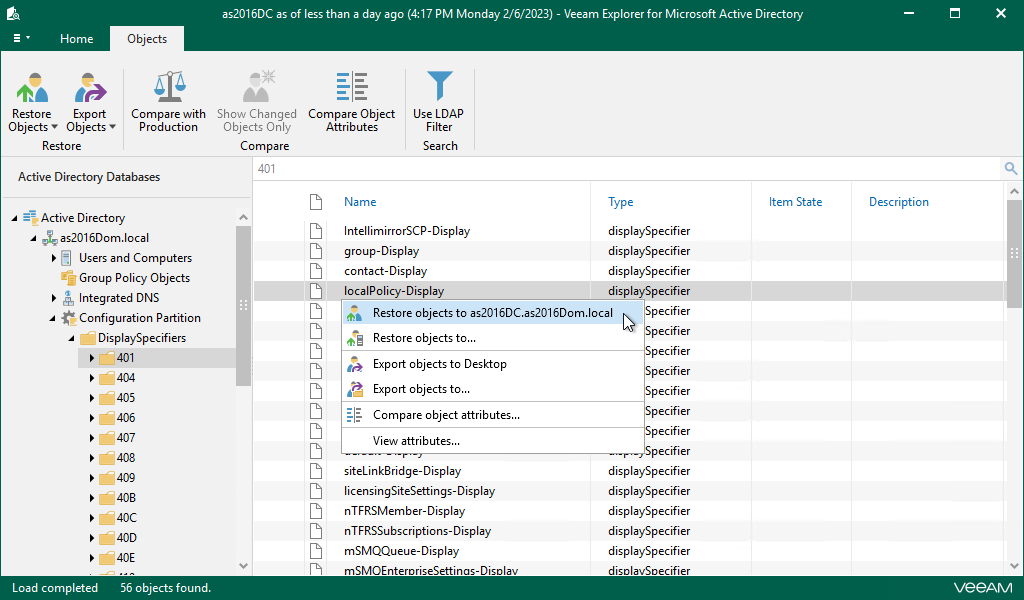Viewport: 1024px width, 600px height.
Task: Click the search magnifier icon
Action: coord(1011,169)
